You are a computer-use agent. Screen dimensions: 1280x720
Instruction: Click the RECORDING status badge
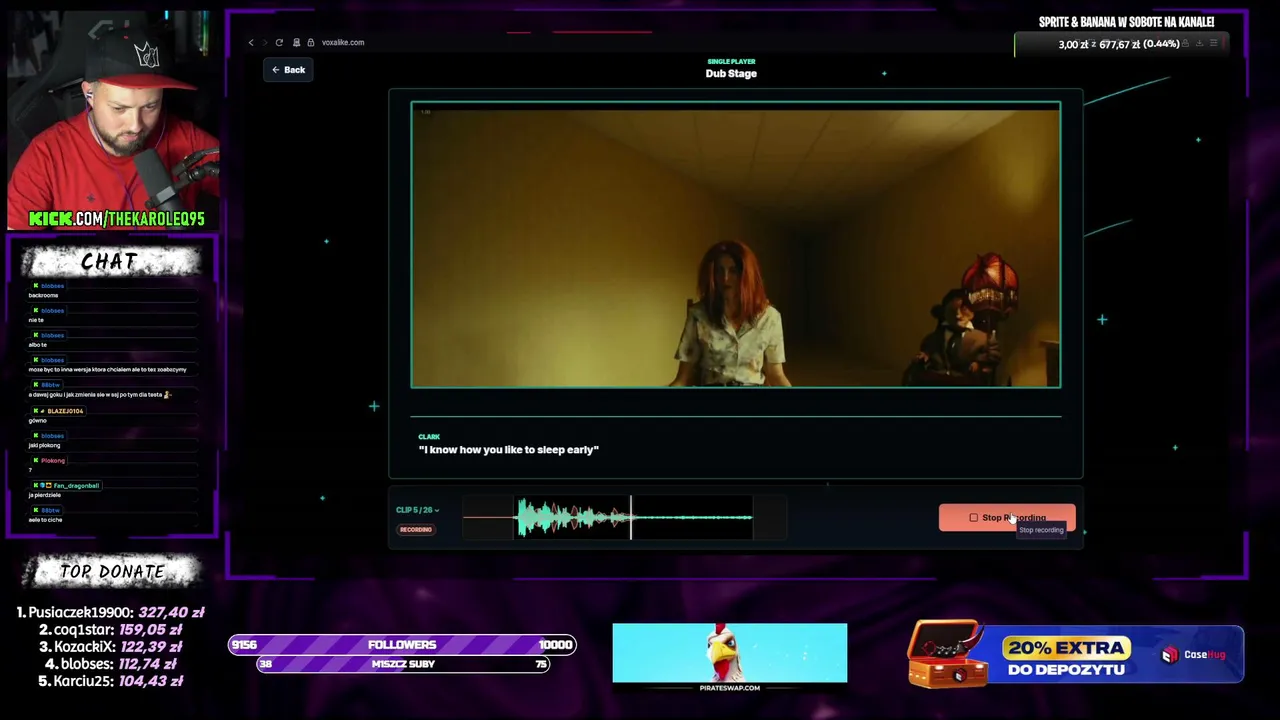point(416,529)
